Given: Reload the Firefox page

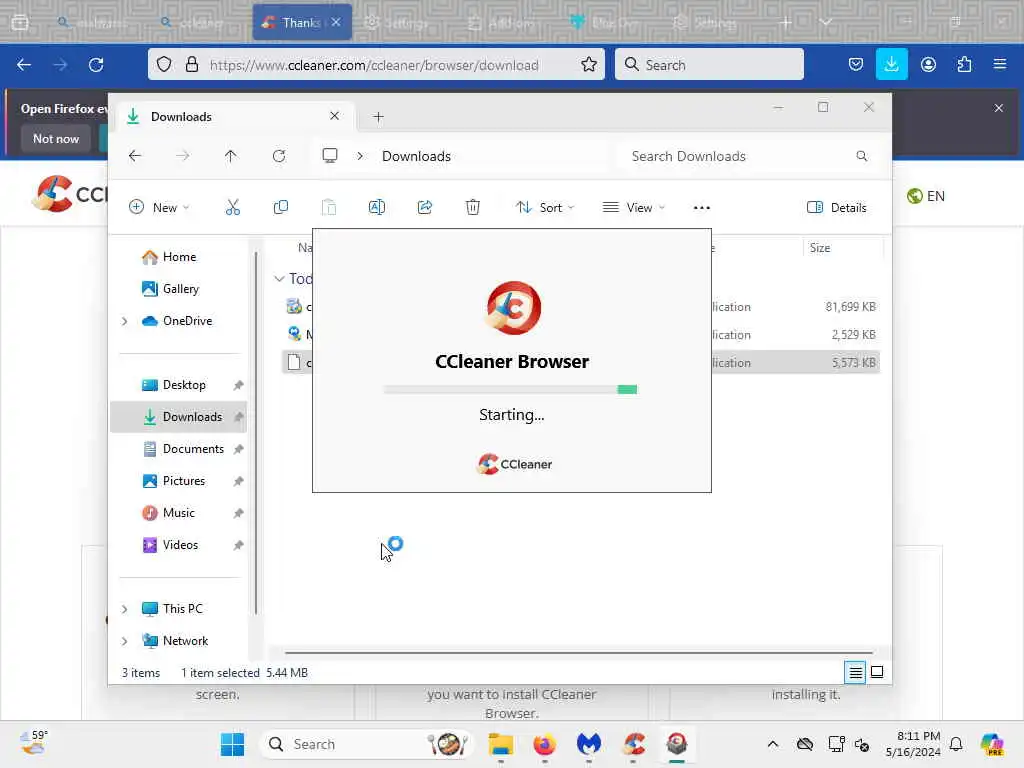Looking at the screenshot, I should coord(96,65).
